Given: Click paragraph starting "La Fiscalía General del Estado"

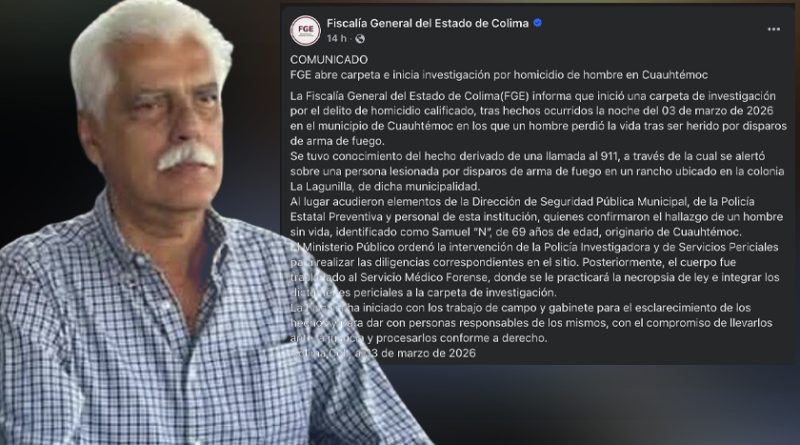Looking at the screenshot, I should (538, 118).
